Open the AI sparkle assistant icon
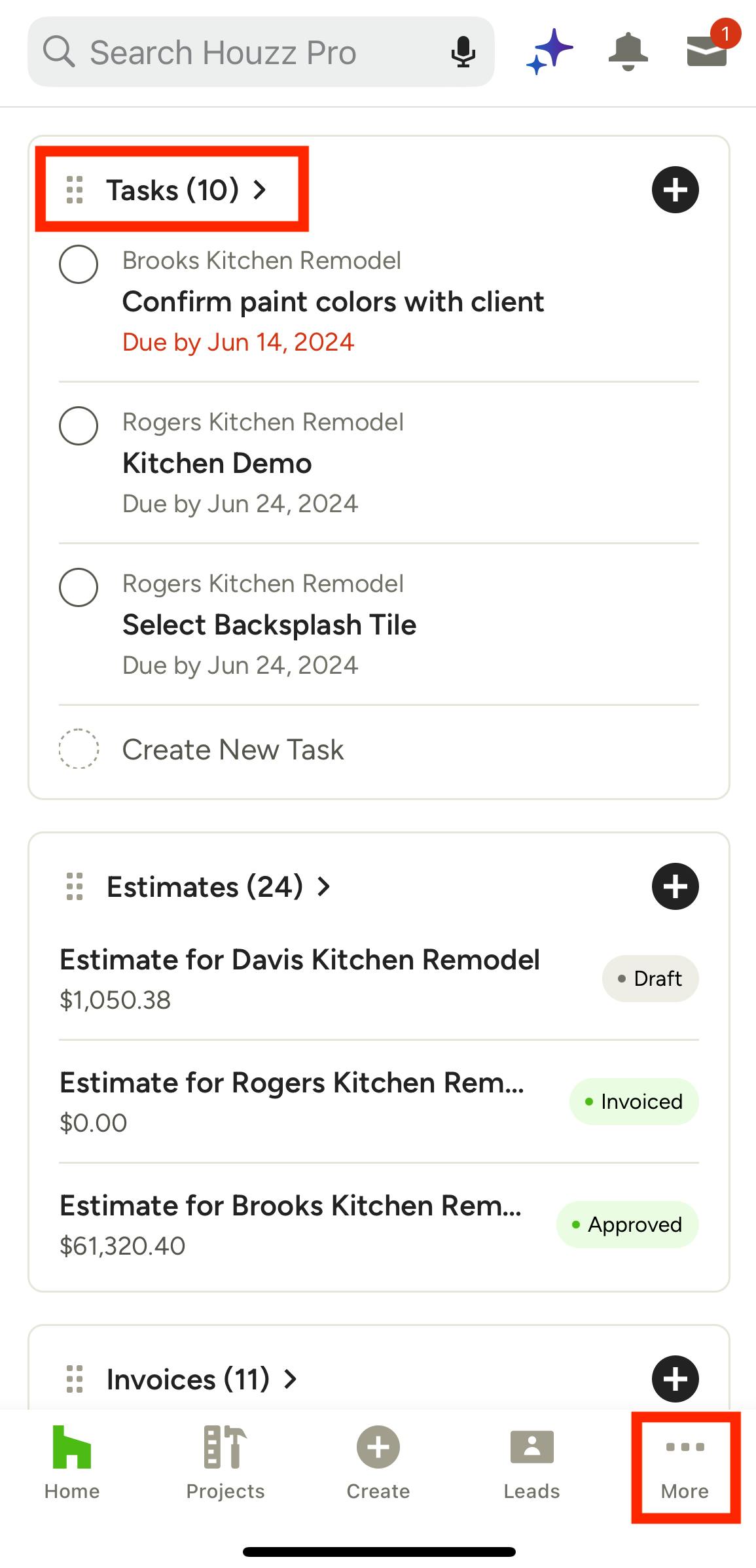 point(549,52)
